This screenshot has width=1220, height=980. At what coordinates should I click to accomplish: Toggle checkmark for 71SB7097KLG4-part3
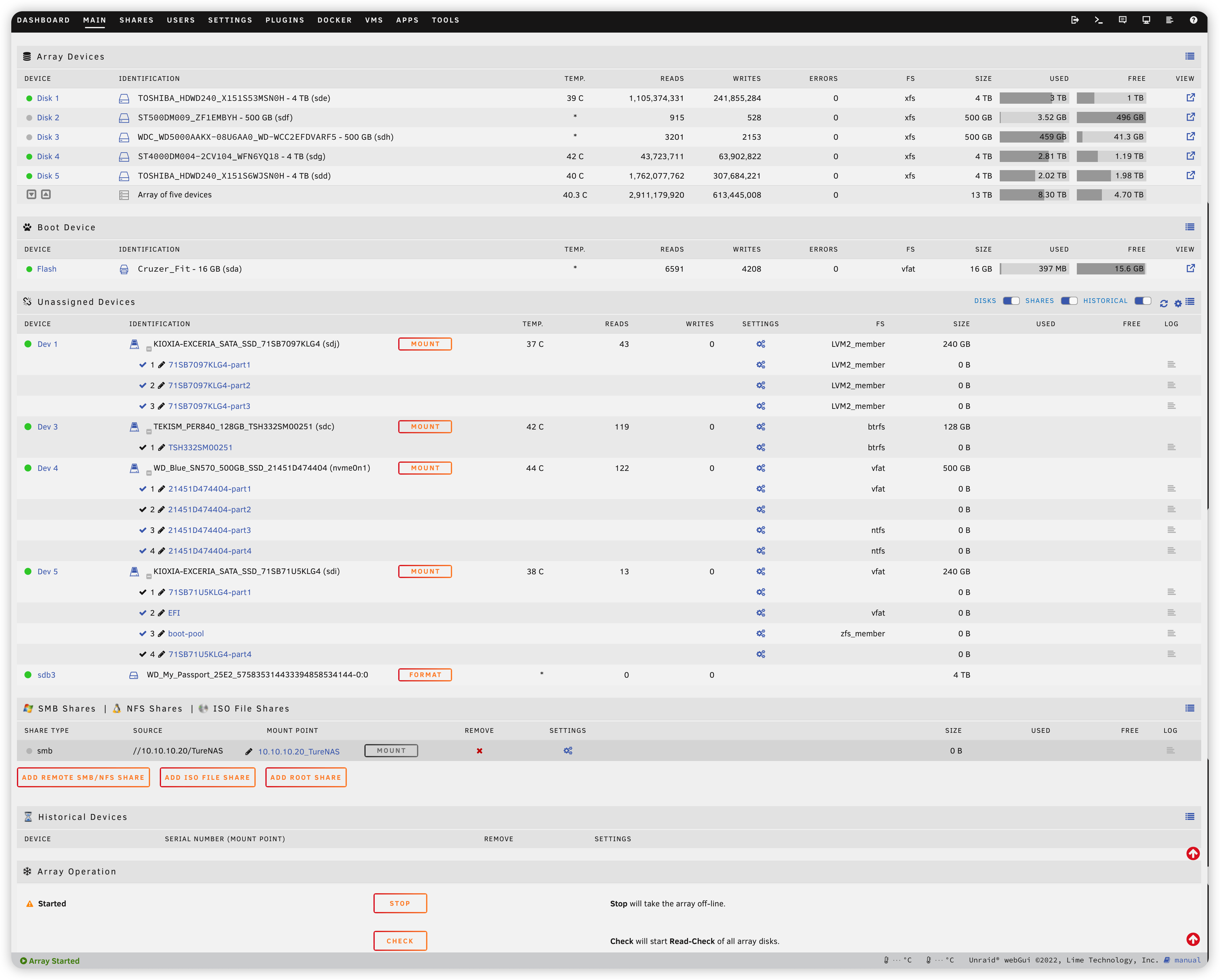(143, 406)
